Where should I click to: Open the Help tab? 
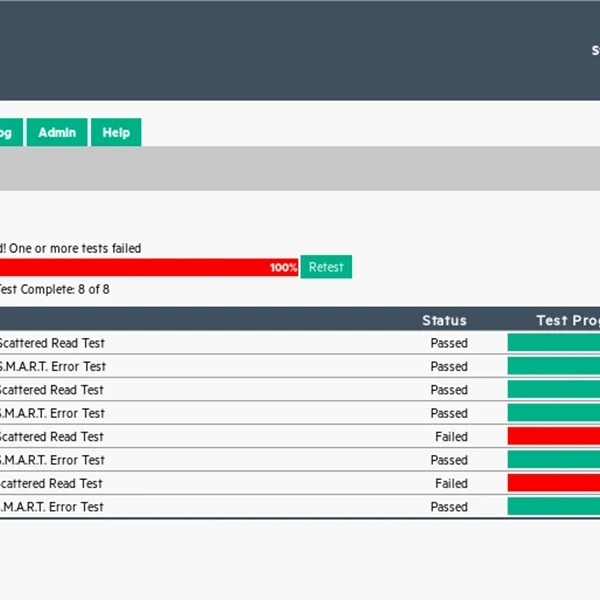116,132
